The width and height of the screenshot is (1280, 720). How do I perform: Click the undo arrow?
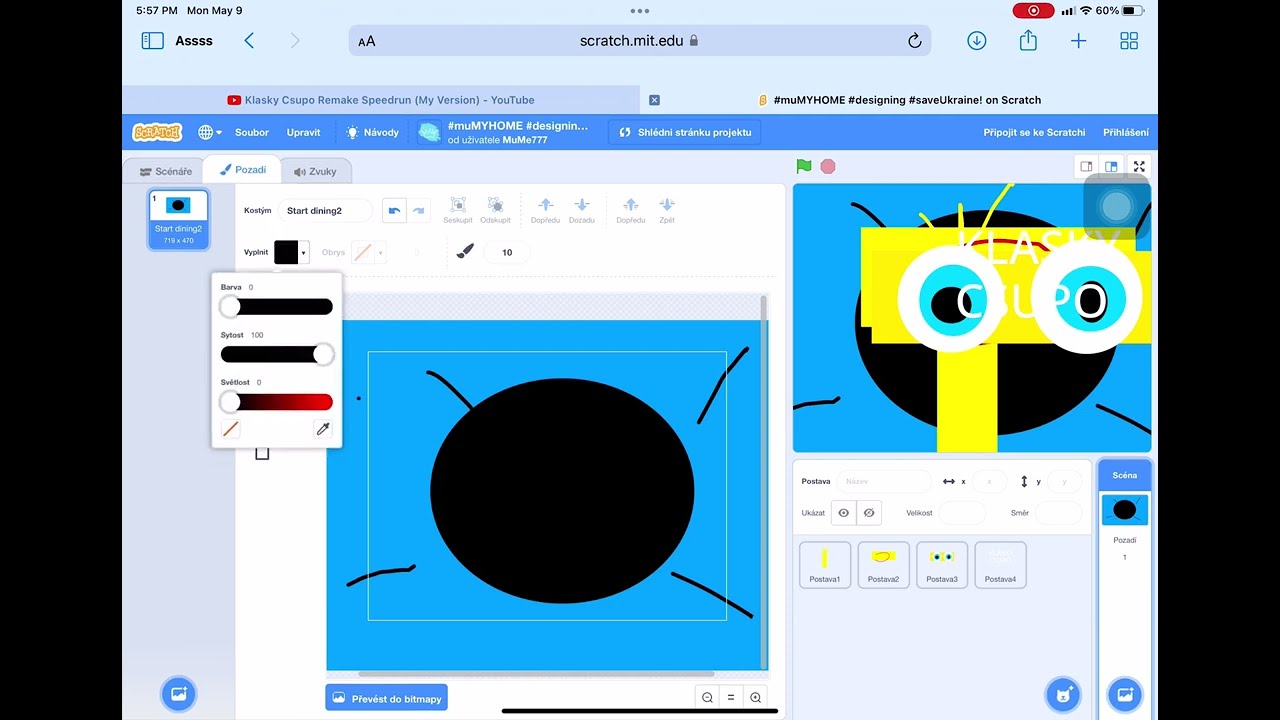(x=394, y=211)
